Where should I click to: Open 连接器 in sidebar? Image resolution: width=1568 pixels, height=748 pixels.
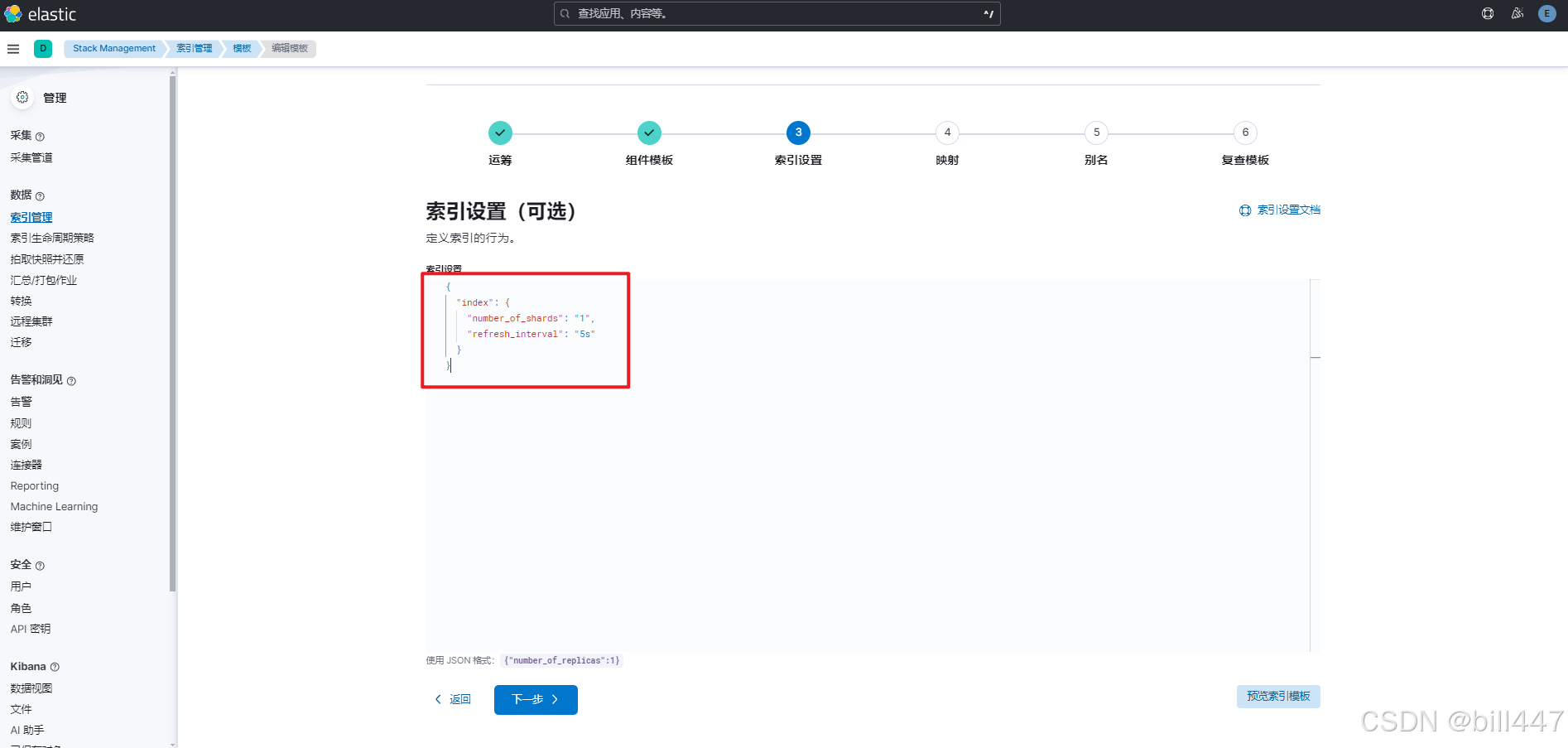point(26,465)
